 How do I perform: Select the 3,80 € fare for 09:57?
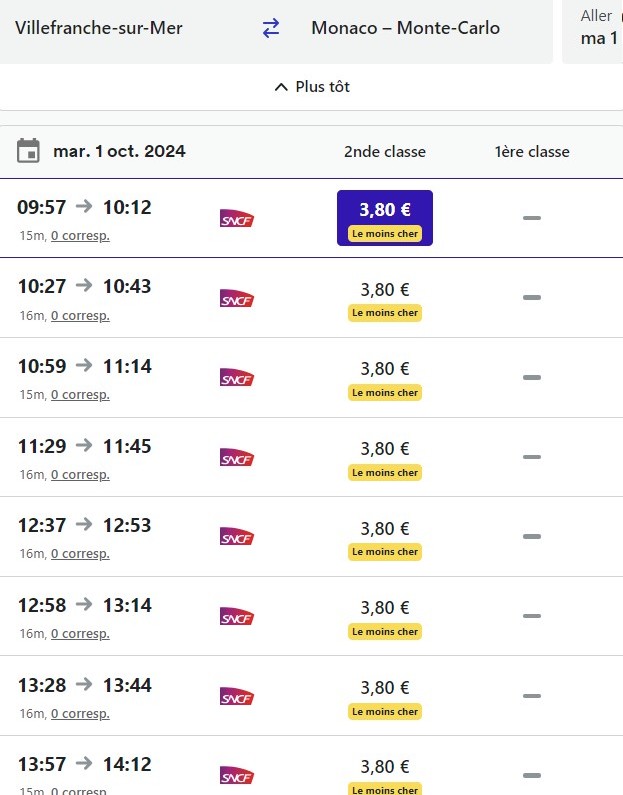[x=385, y=218]
